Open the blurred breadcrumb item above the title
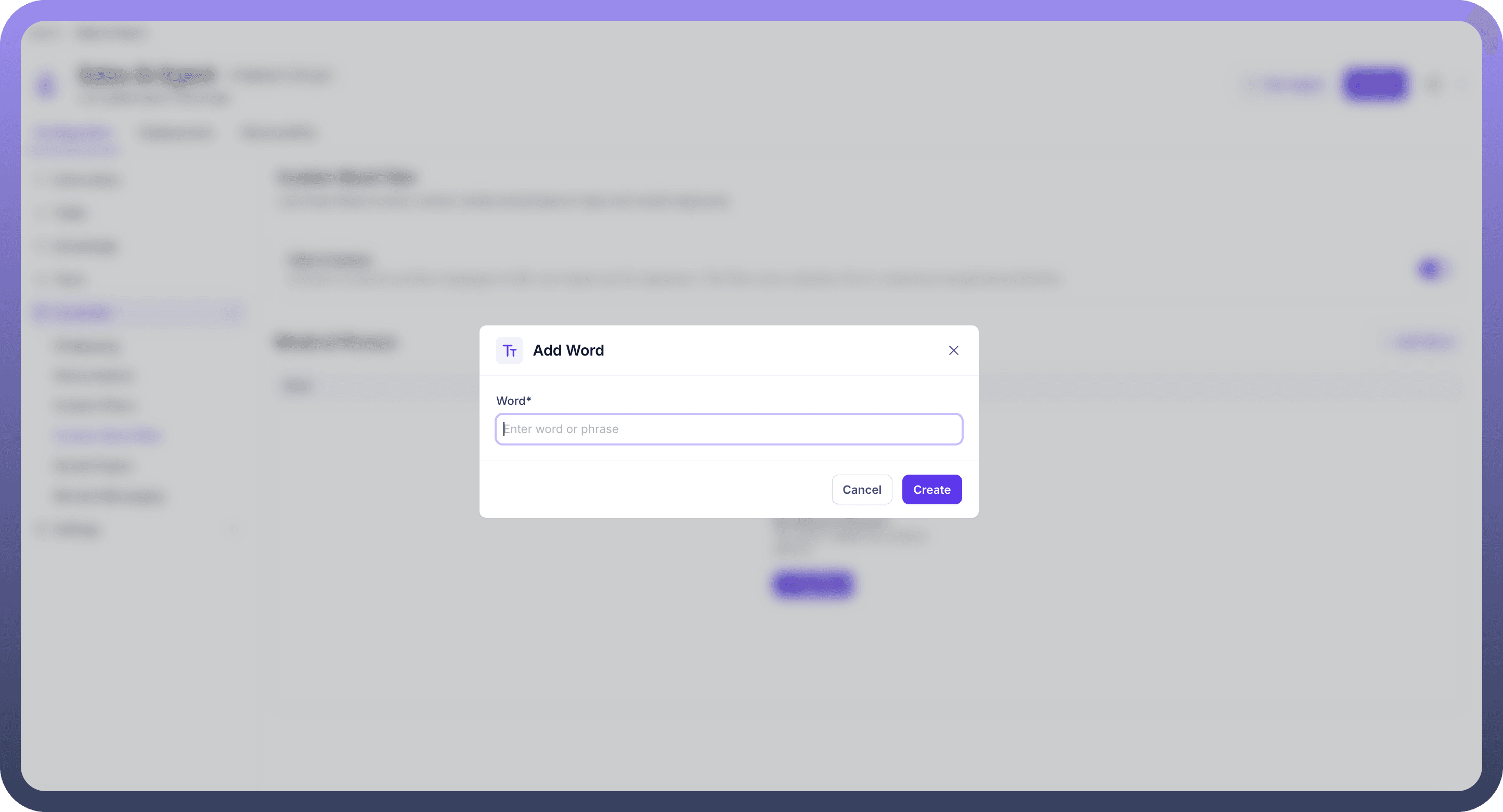Screen dimensions: 1503x812 [x=111, y=34]
